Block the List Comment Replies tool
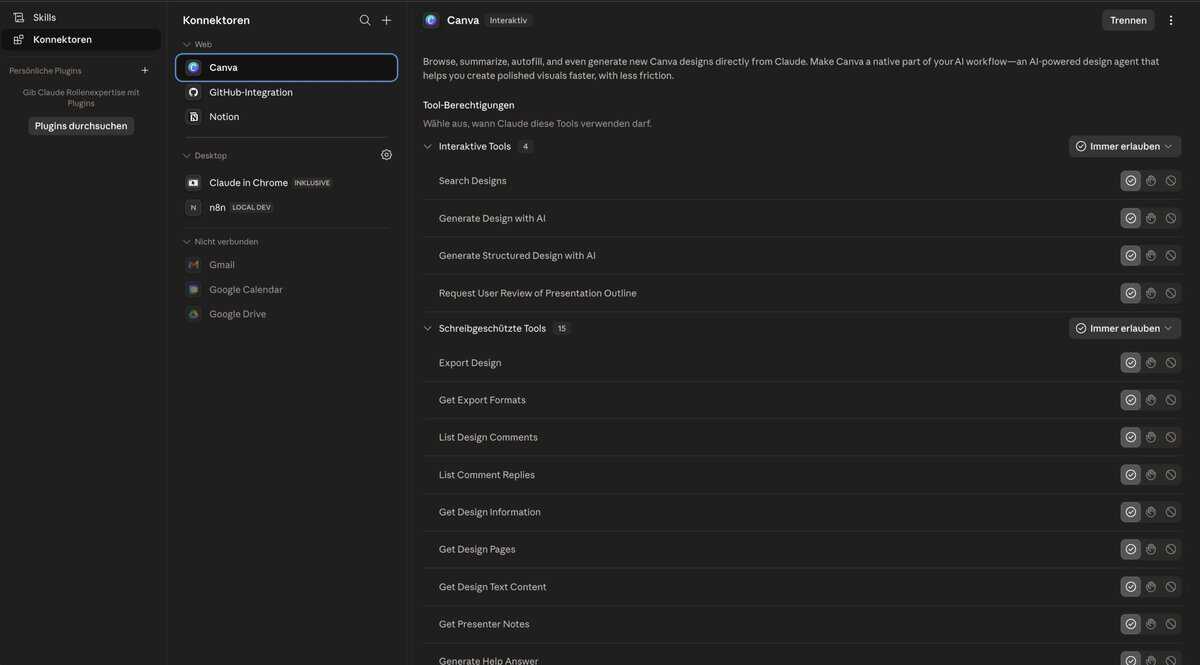 1171,475
